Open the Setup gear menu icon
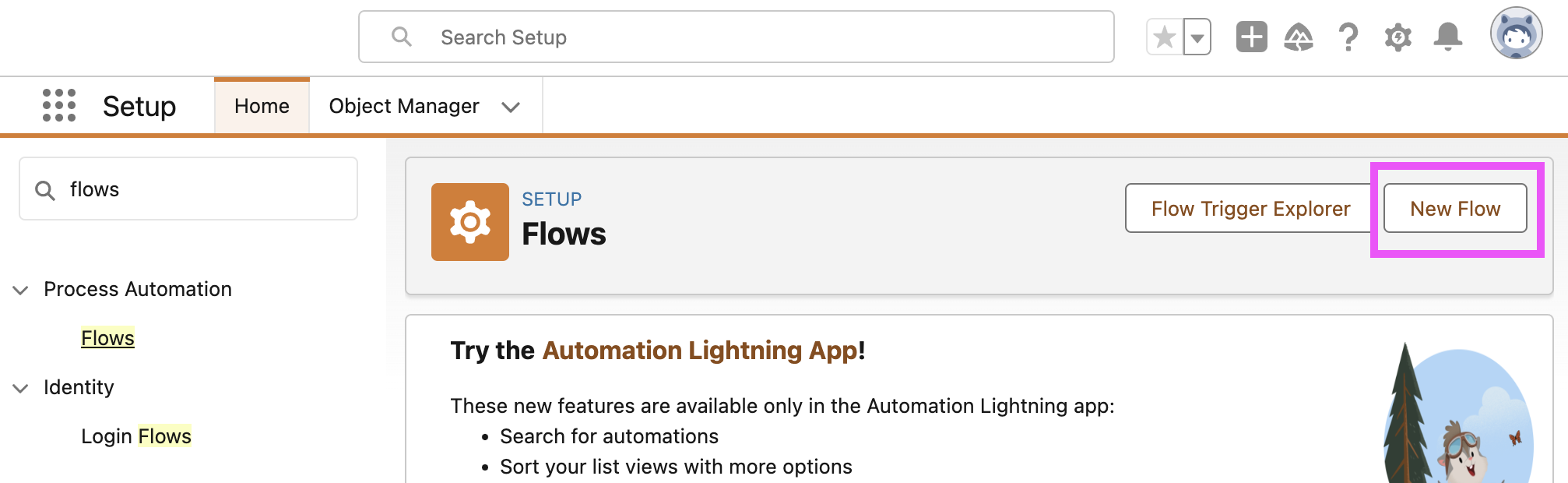 pyautogui.click(x=1398, y=37)
